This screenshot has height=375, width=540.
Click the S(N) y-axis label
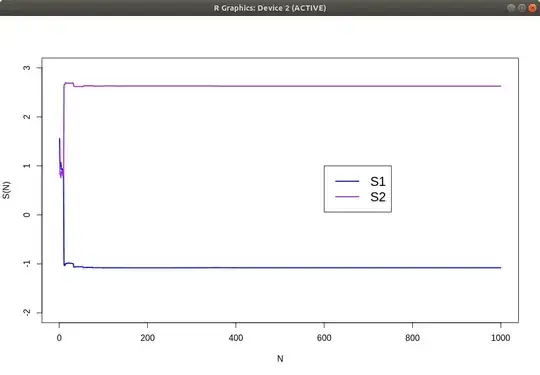click(6, 190)
